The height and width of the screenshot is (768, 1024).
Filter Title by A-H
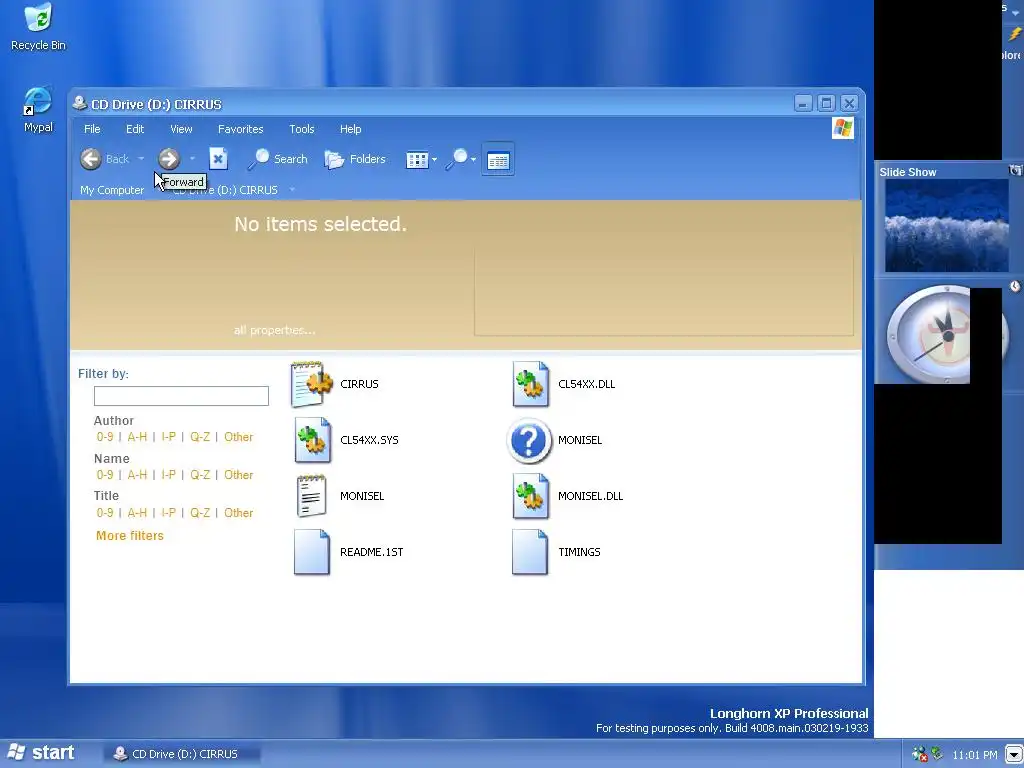click(137, 513)
